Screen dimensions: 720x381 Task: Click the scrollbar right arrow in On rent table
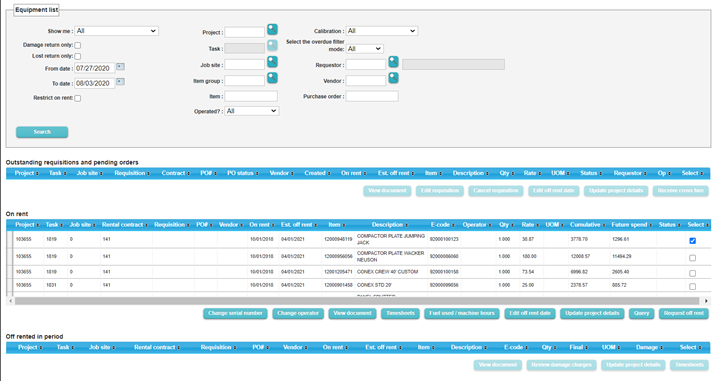click(x=706, y=301)
